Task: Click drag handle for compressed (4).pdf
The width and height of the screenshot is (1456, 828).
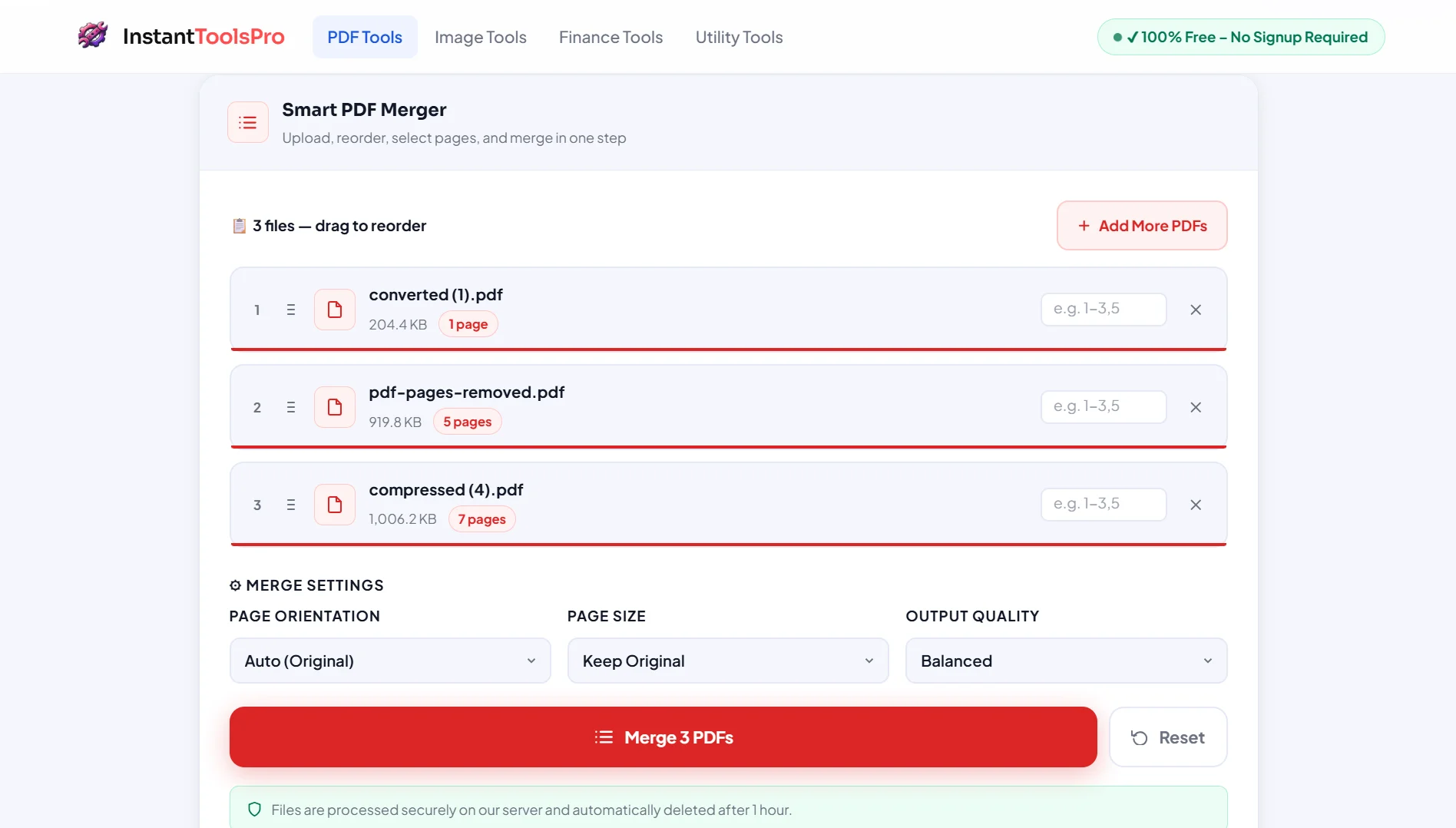Action: click(x=291, y=505)
